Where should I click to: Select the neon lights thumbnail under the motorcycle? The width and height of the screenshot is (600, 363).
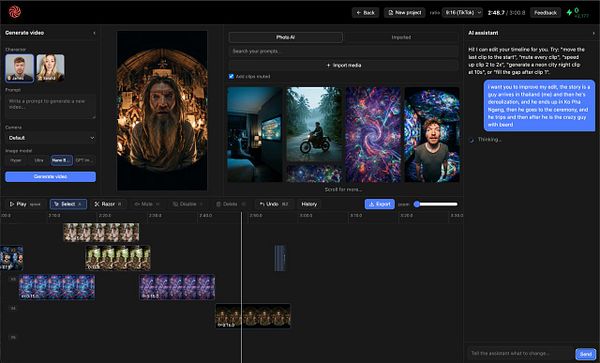[x=314, y=174]
